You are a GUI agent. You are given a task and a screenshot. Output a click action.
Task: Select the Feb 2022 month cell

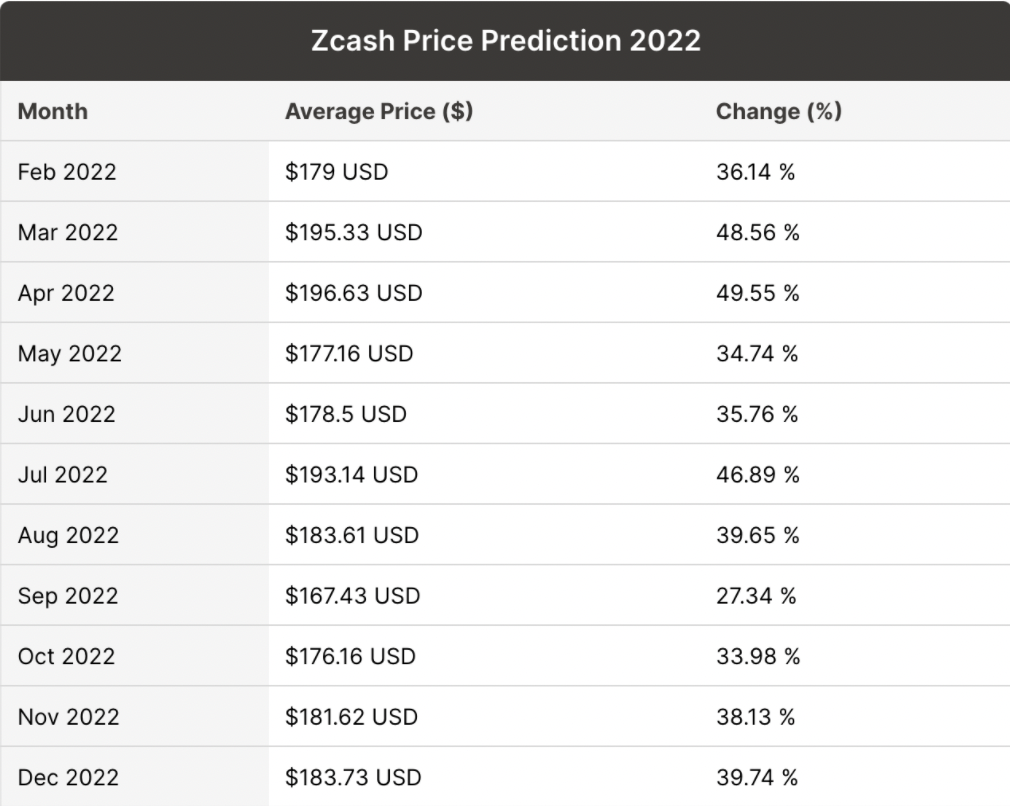click(x=67, y=172)
